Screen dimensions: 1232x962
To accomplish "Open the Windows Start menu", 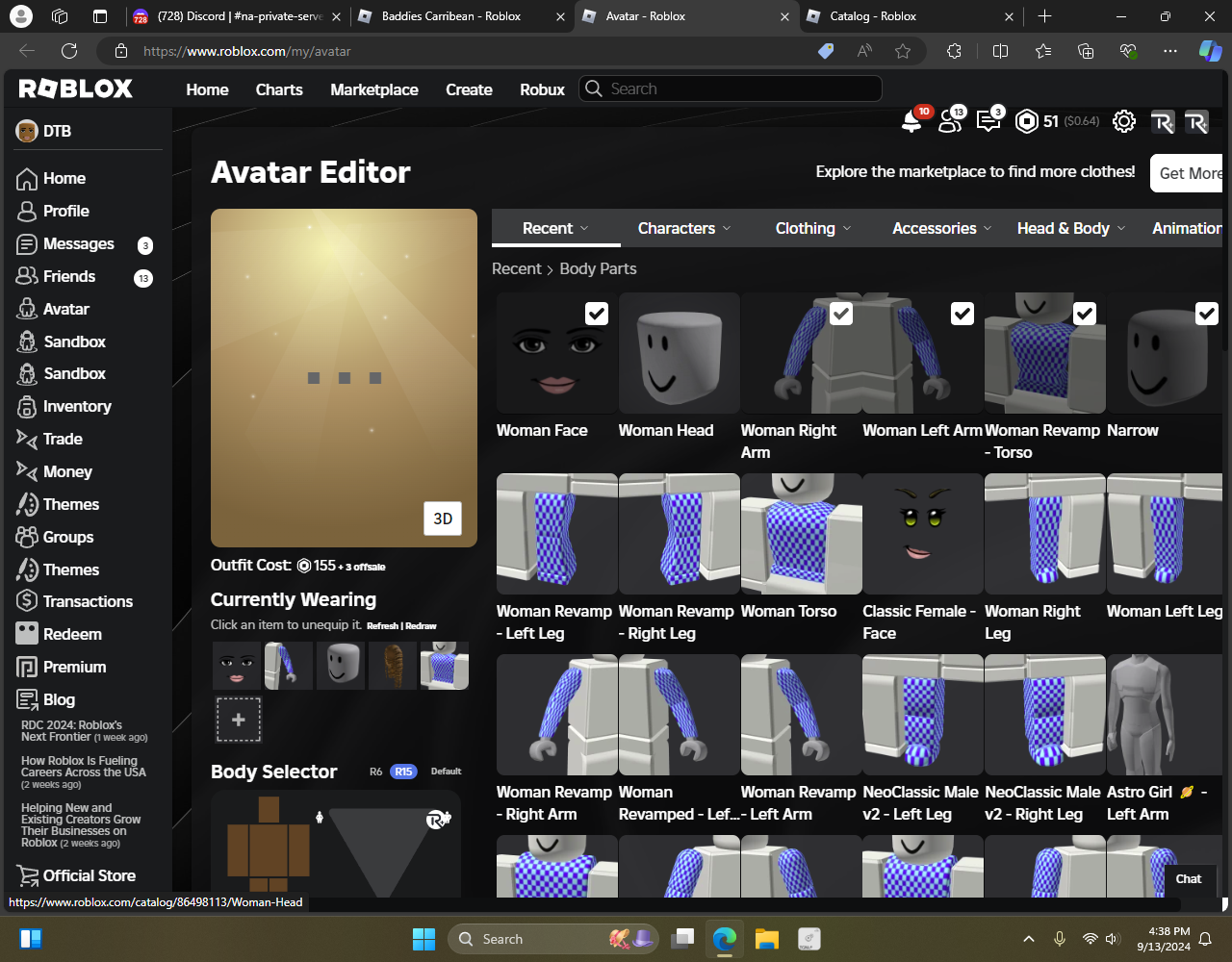I will click(x=423, y=939).
